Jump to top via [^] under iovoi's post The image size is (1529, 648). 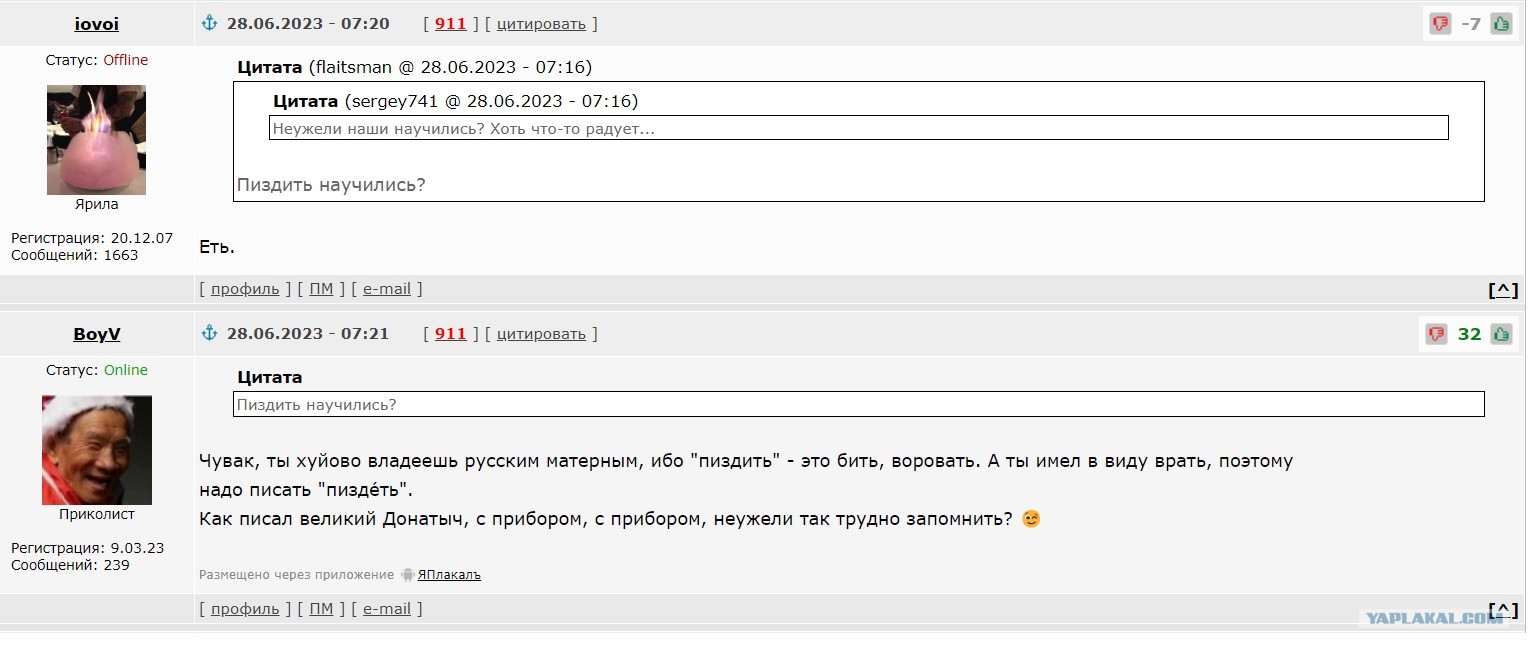pyautogui.click(x=1503, y=290)
